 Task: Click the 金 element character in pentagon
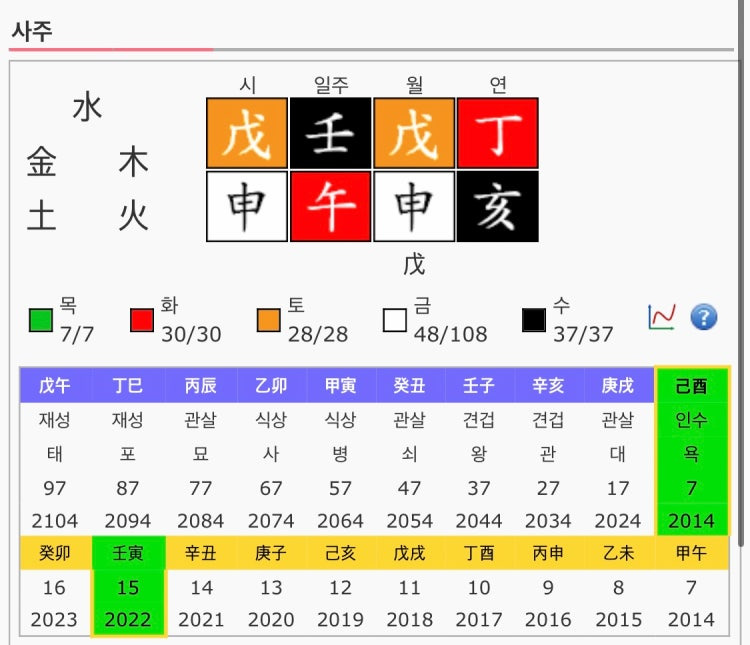click(x=42, y=163)
